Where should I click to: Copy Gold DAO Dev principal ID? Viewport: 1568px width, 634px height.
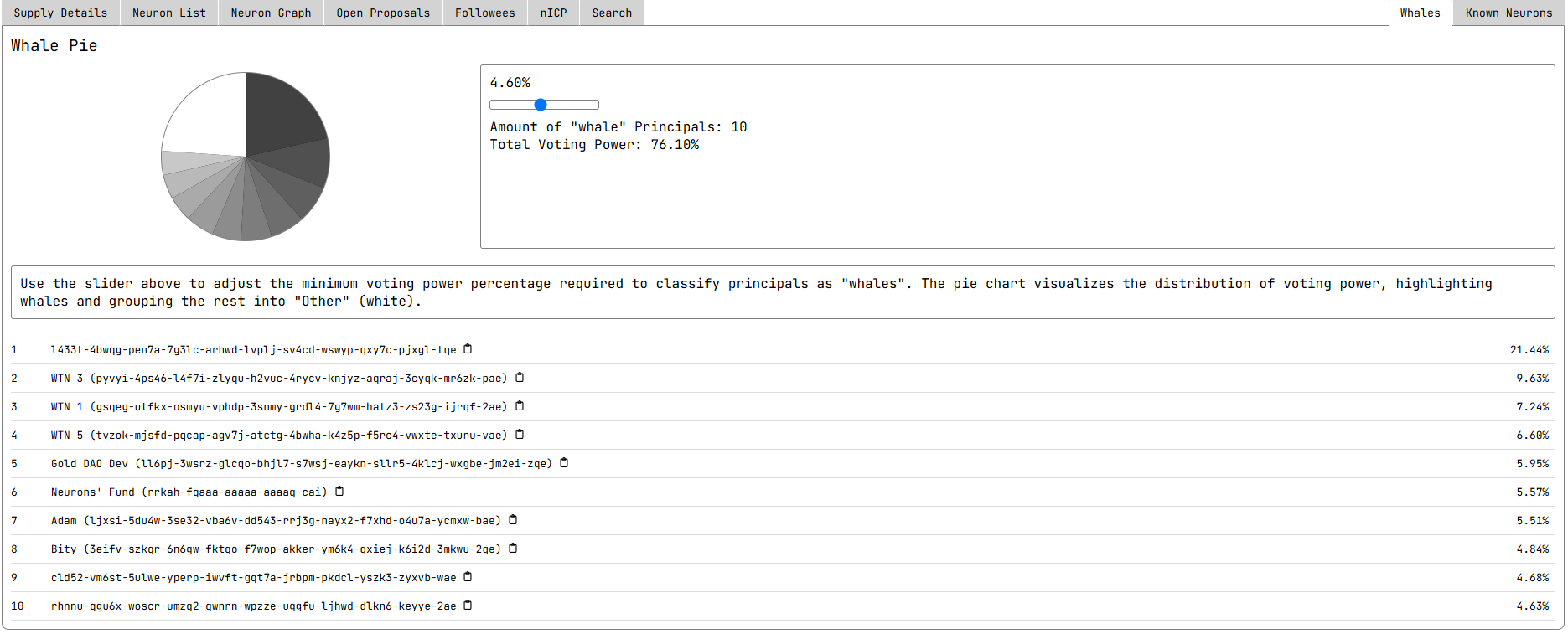click(564, 463)
